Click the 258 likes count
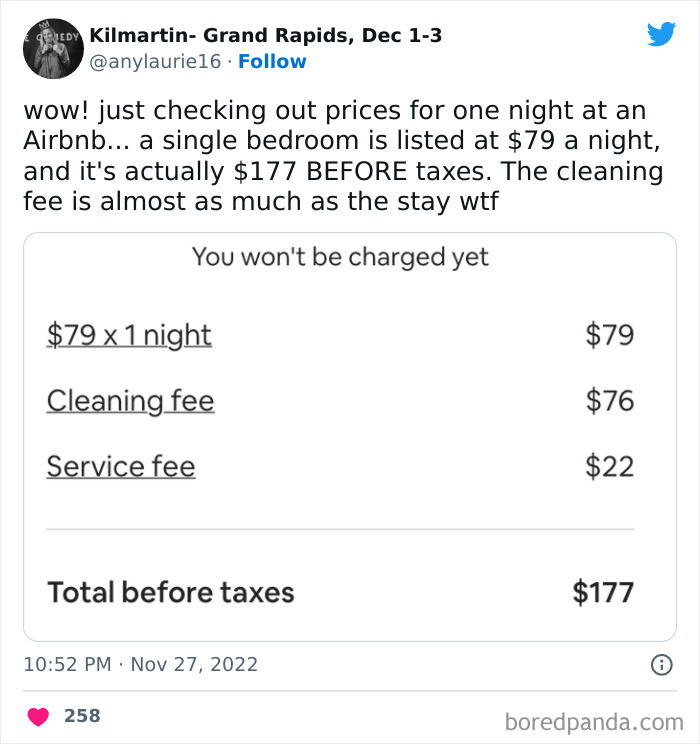 (82, 716)
